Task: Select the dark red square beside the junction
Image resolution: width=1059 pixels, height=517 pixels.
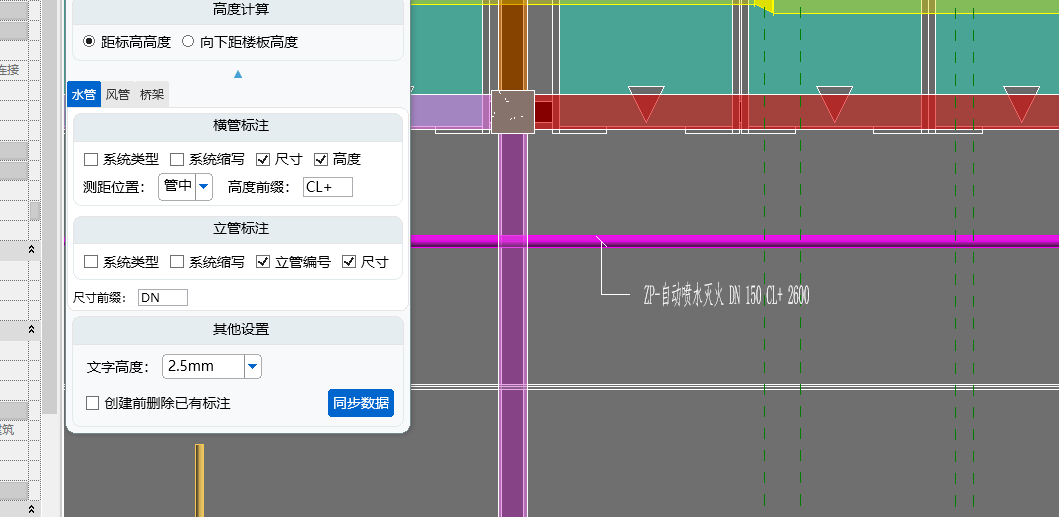Action: (x=544, y=111)
